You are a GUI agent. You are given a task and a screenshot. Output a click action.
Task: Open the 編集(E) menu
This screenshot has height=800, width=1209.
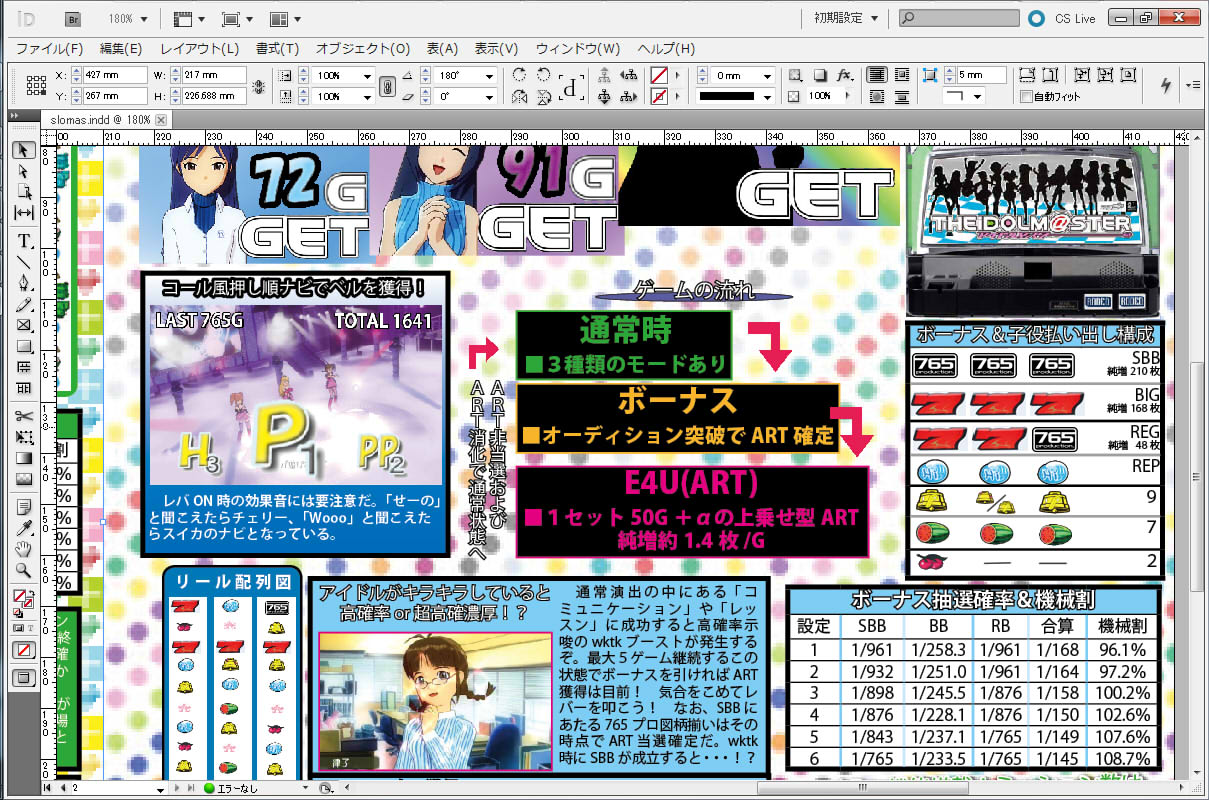tap(121, 49)
